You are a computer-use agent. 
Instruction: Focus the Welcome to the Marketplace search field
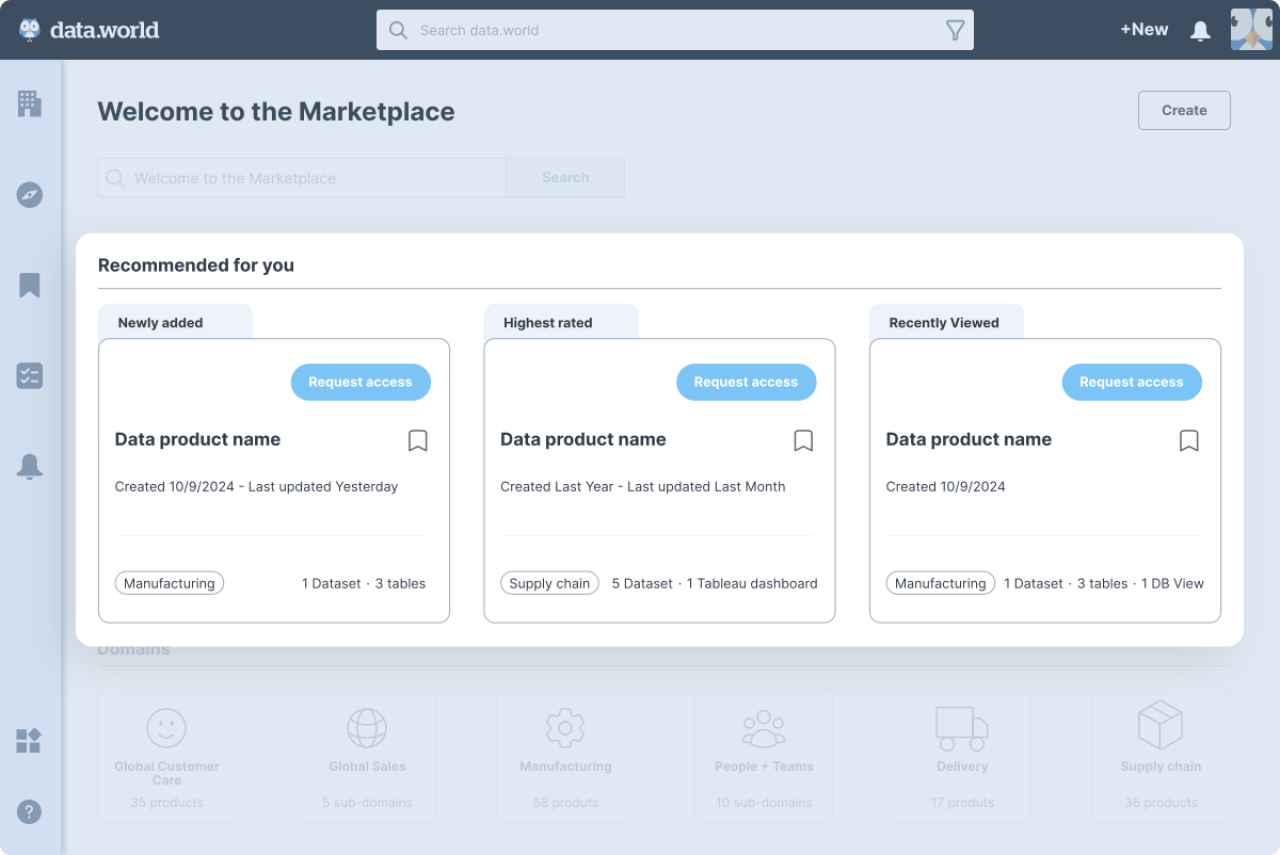coord(301,178)
